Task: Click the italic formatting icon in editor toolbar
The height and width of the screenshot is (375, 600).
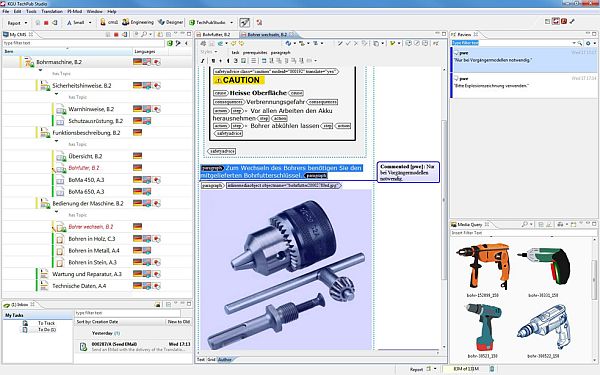Action: (x=202, y=60)
